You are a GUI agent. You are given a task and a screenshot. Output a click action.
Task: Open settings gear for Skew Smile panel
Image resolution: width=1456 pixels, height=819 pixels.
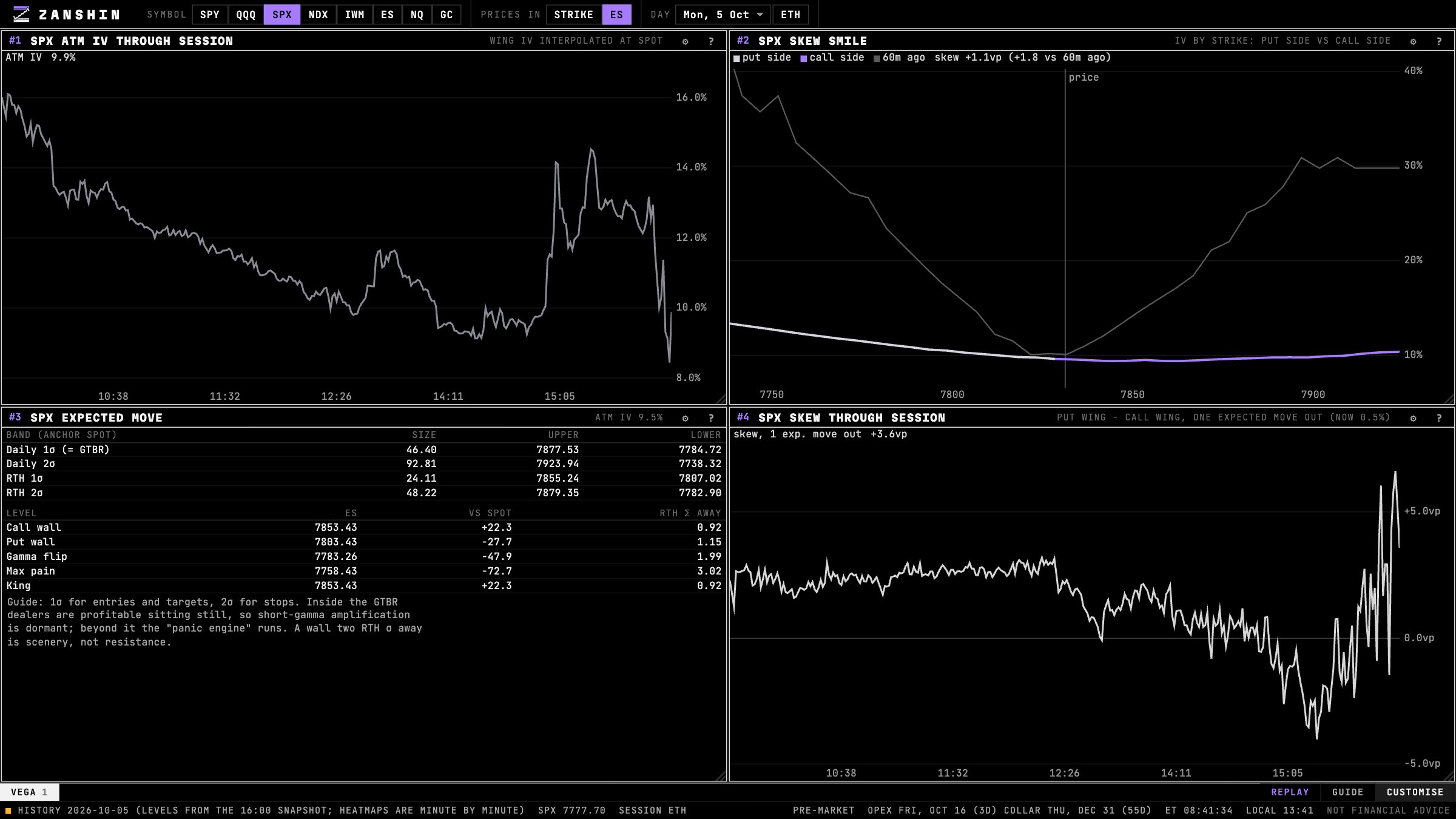[x=1414, y=41]
